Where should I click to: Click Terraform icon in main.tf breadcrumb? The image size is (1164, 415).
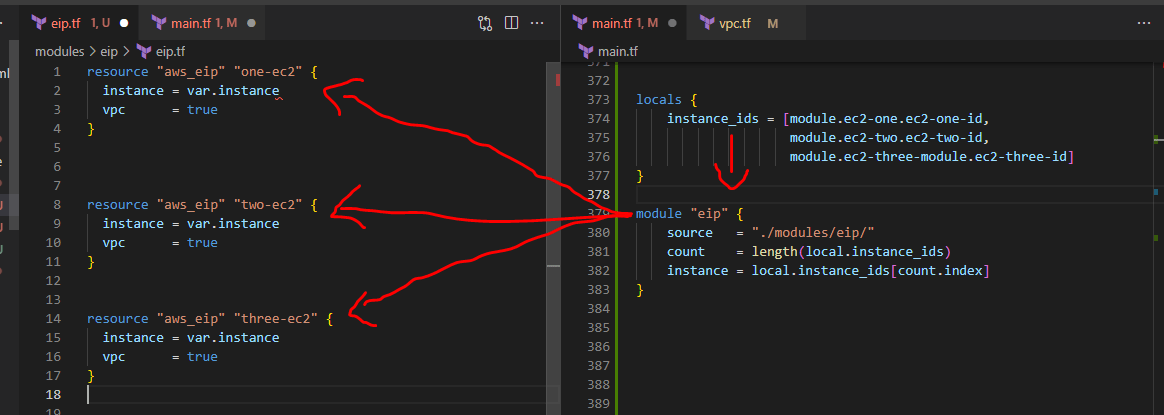586,51
